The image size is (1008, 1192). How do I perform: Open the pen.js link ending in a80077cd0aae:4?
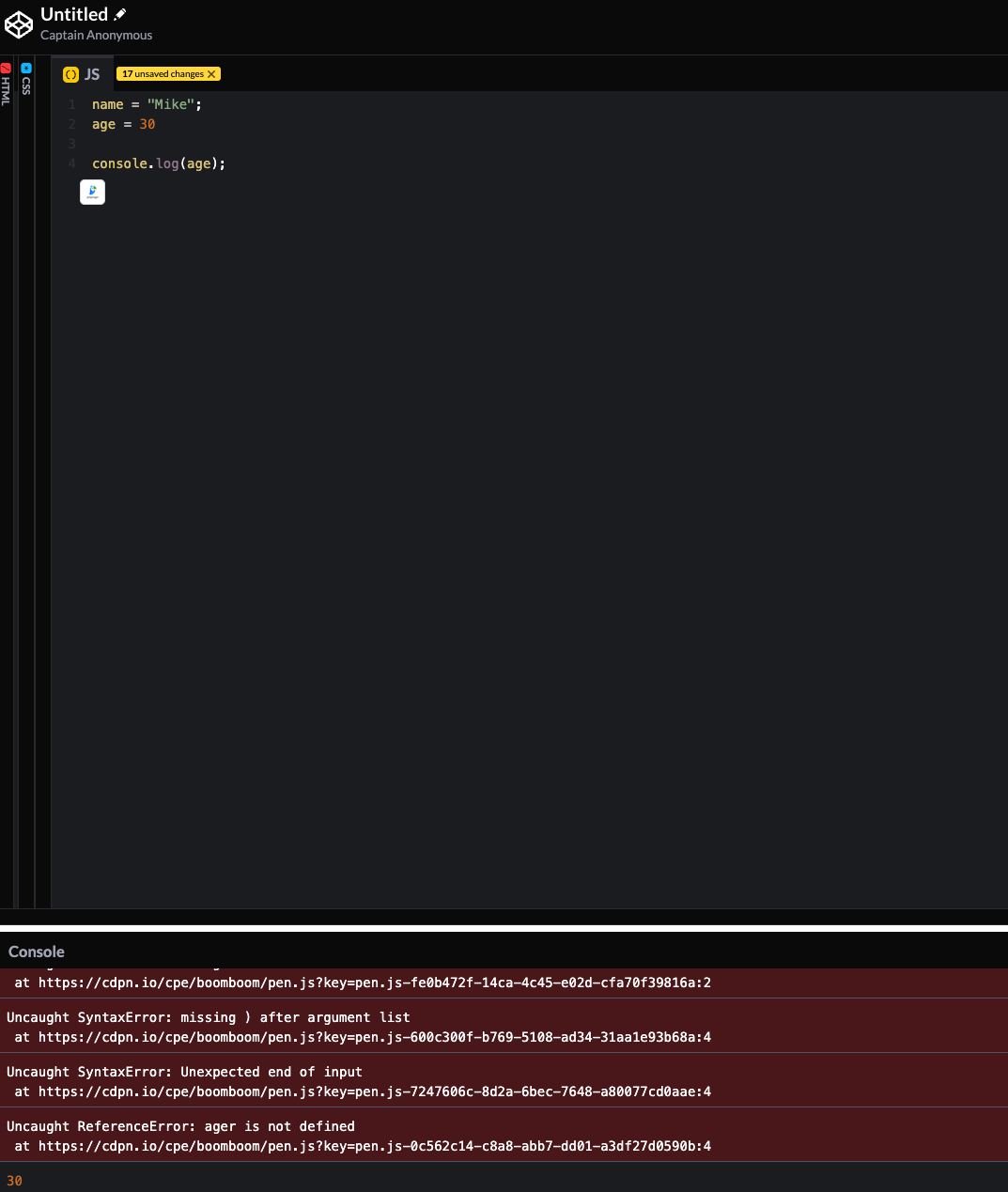click(375, 1091)
